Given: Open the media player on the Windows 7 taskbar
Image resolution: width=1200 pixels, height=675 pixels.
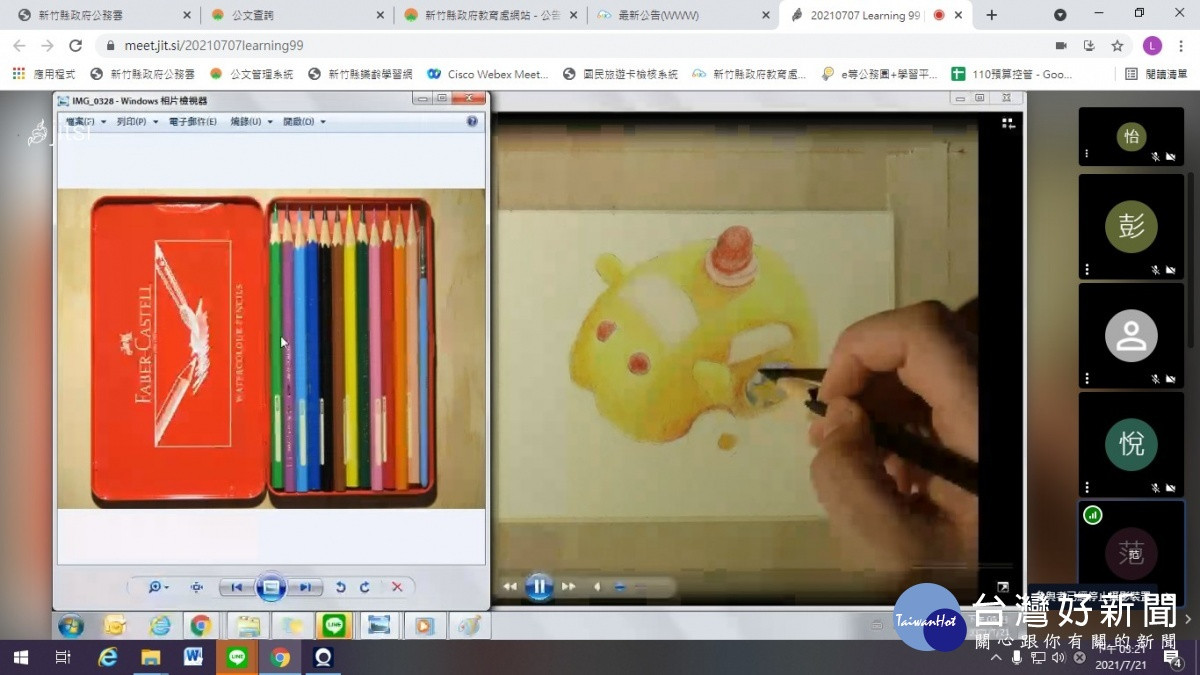Looking at the screenshot, I should coord(424,626).
